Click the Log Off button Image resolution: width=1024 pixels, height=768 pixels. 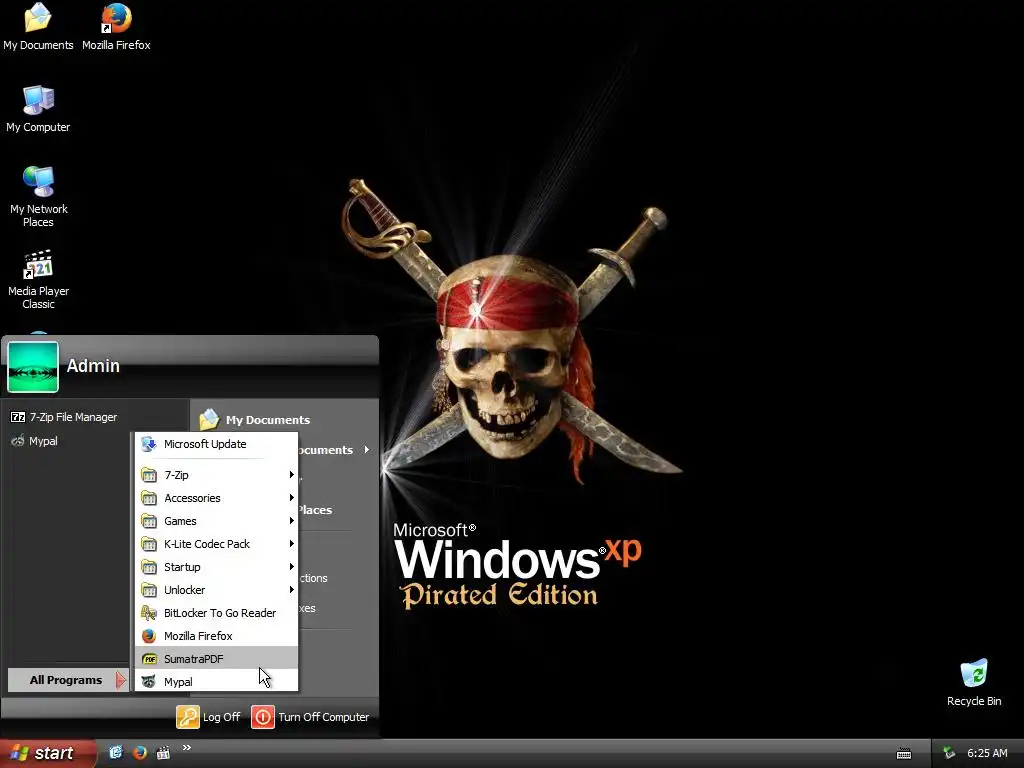pyautogui.click(x=208, y=716)
